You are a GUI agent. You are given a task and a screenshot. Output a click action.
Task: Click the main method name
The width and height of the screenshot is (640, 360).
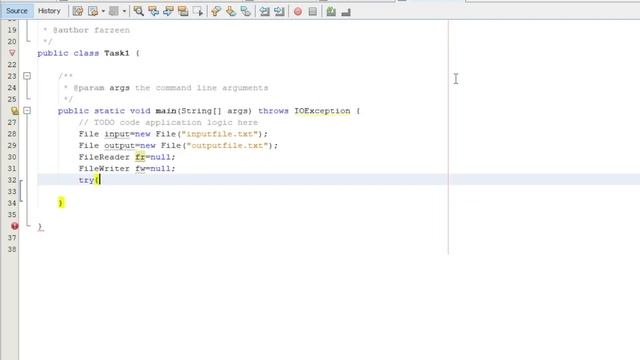[x=166, y=111]
